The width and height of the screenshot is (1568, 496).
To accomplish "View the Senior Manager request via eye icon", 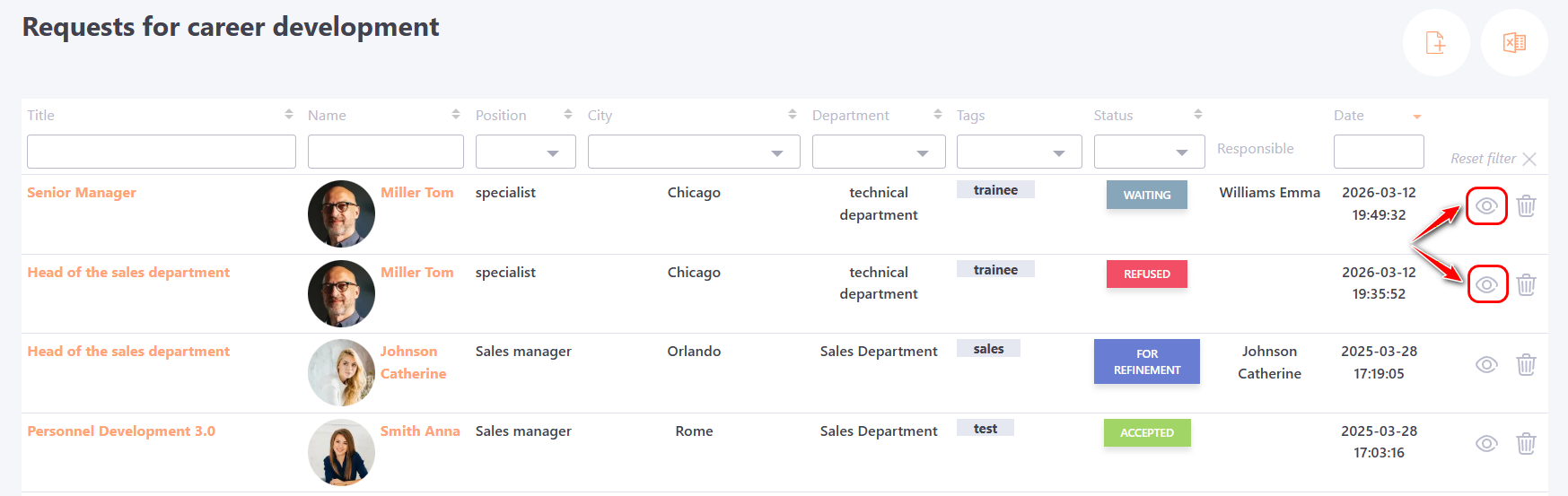I will tap(1486, 206).
